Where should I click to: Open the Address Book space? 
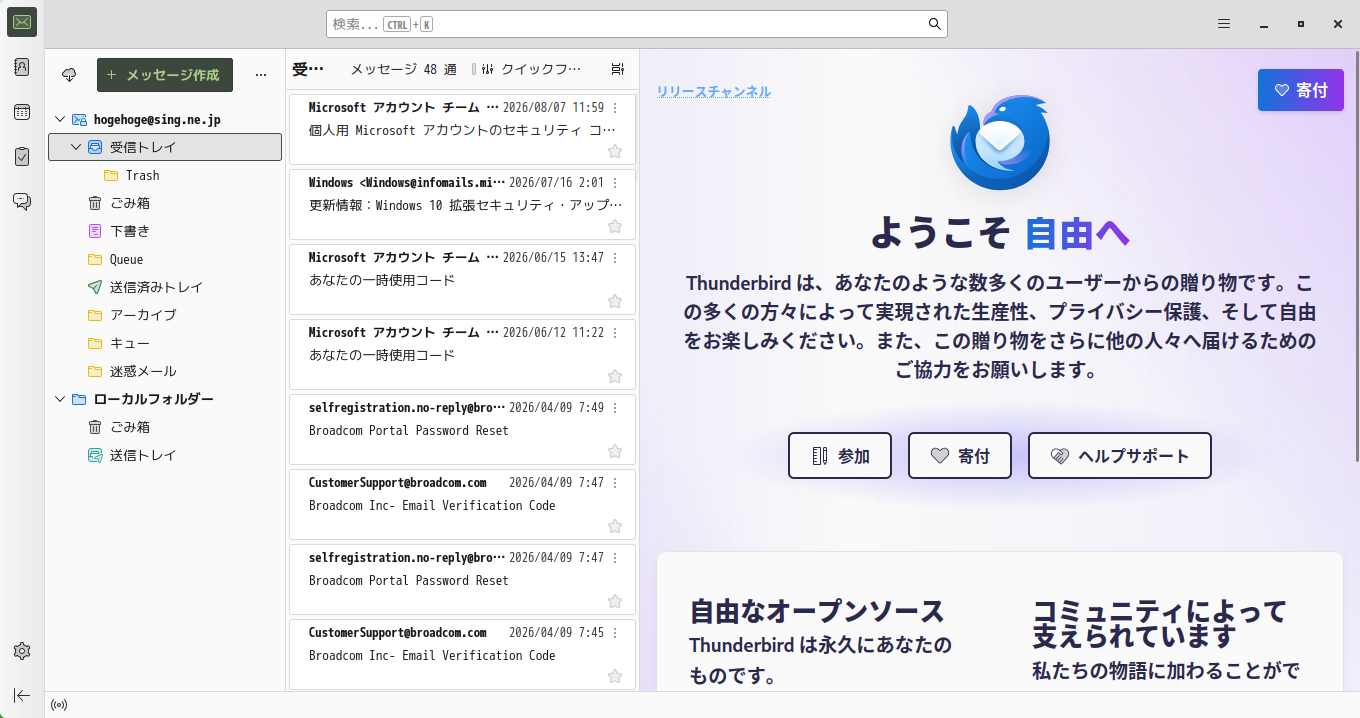pyautogui.click(x=22, y=68)
